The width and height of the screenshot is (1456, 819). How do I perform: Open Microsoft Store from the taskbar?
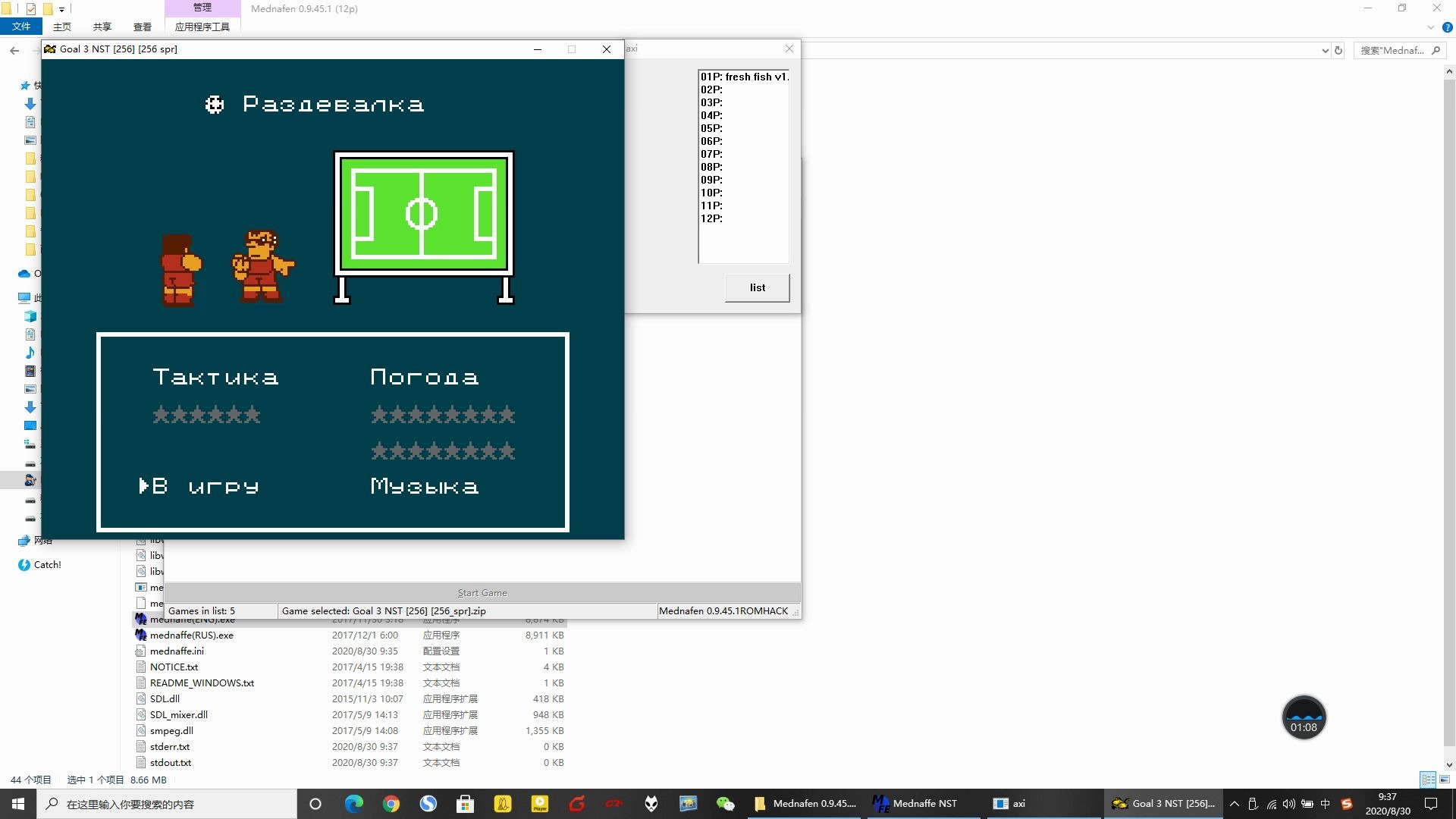(465, 804)
